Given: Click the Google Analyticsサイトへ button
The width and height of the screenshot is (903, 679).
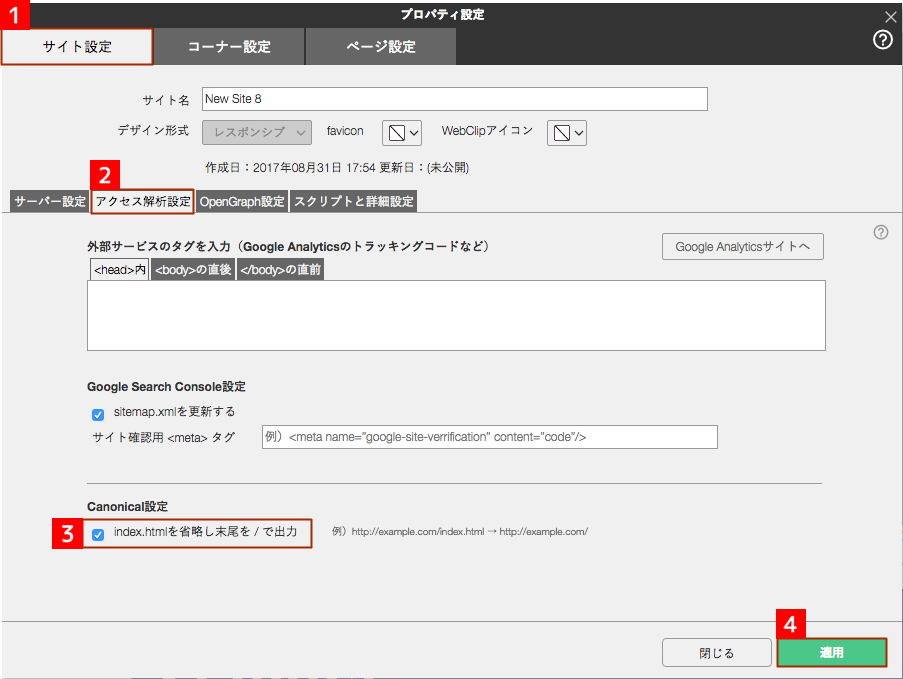Looking at the screenshot, I should [x=742, y=246].
